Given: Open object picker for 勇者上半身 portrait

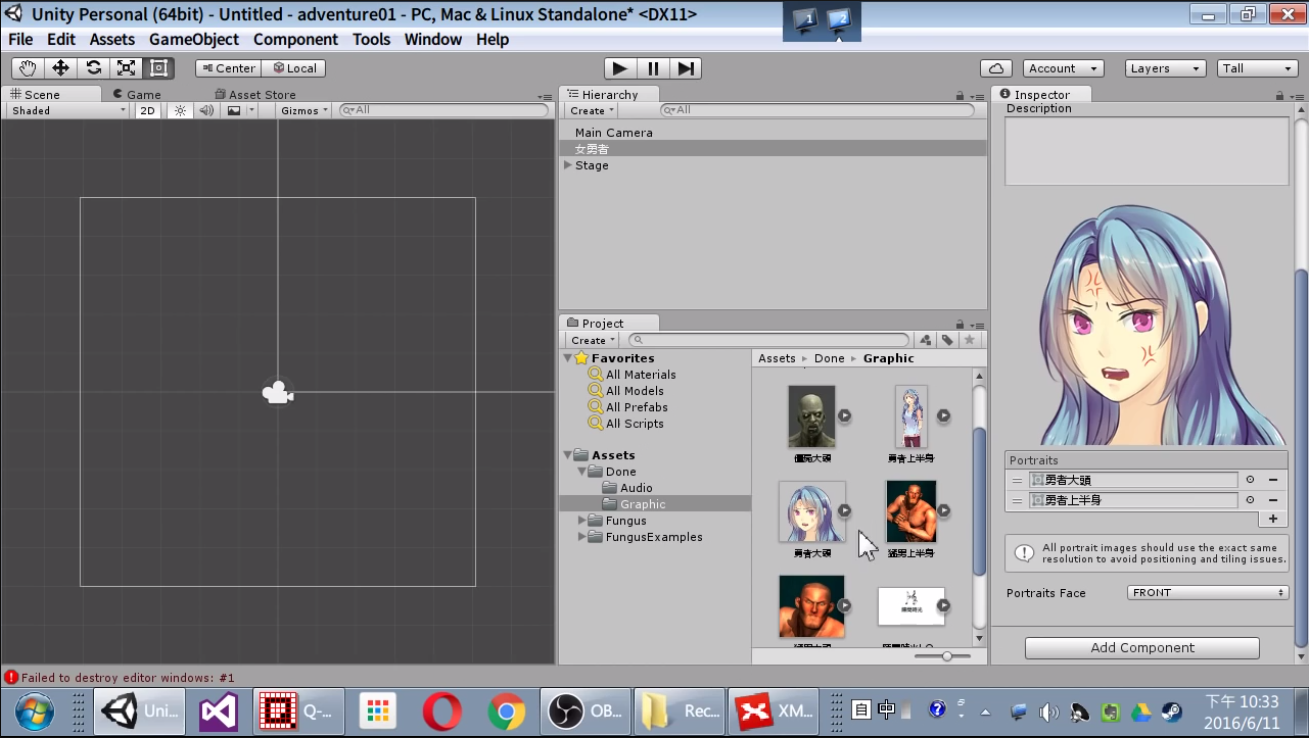Looking at the screenshot, I should (x=1250, y=500).
